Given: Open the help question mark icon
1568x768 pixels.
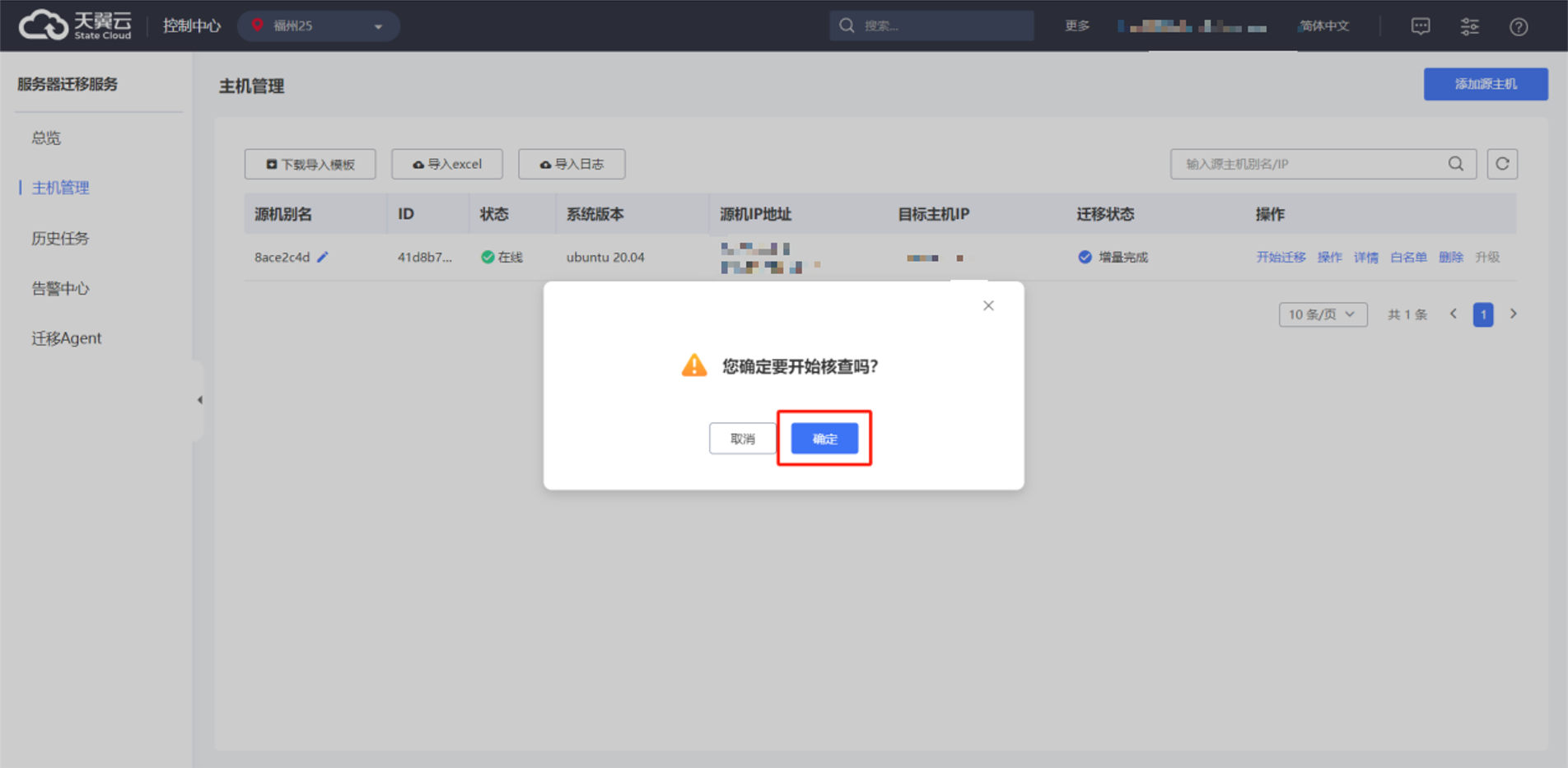Looking at the screenshot, I should pos(1519,26).
